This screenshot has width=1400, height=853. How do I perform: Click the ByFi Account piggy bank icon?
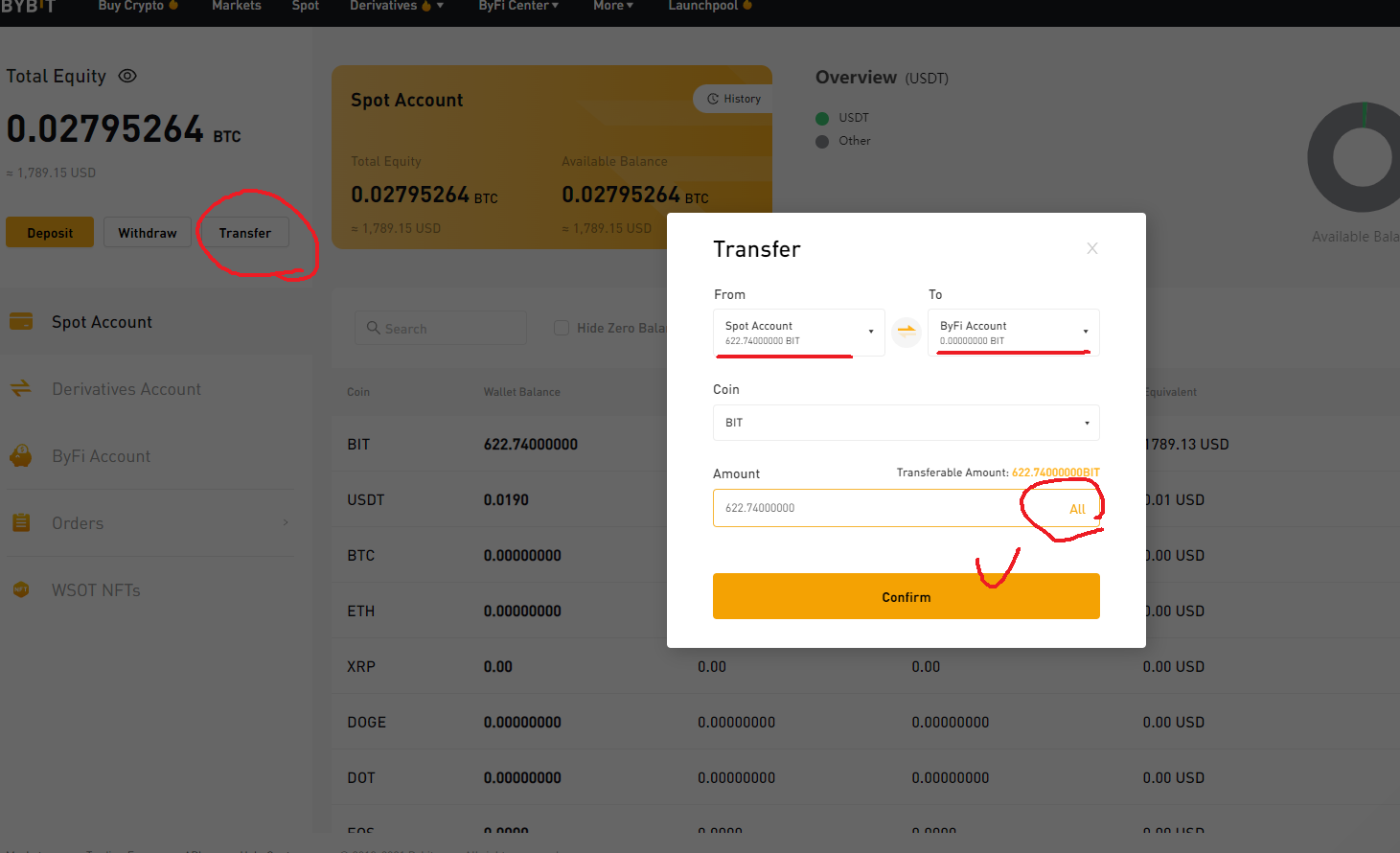[21, 455]
